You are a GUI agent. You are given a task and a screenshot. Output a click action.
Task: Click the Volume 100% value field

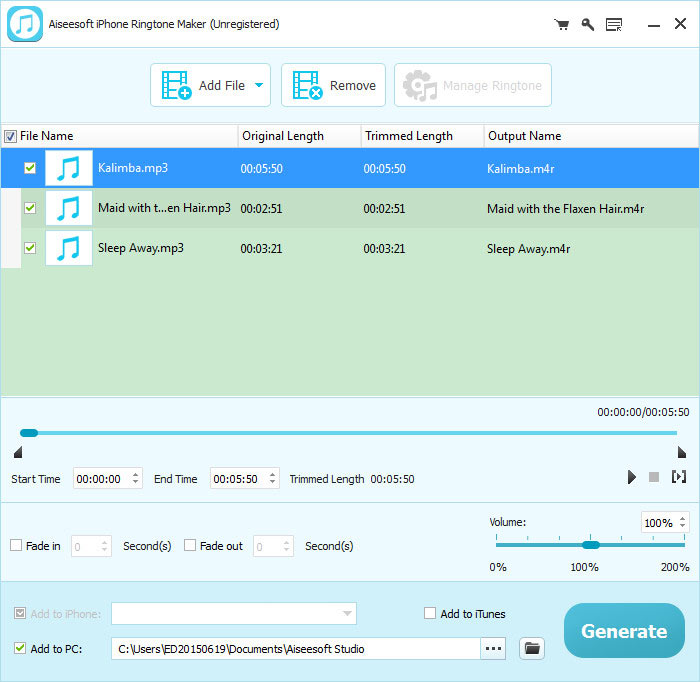(x=658, y=523)
